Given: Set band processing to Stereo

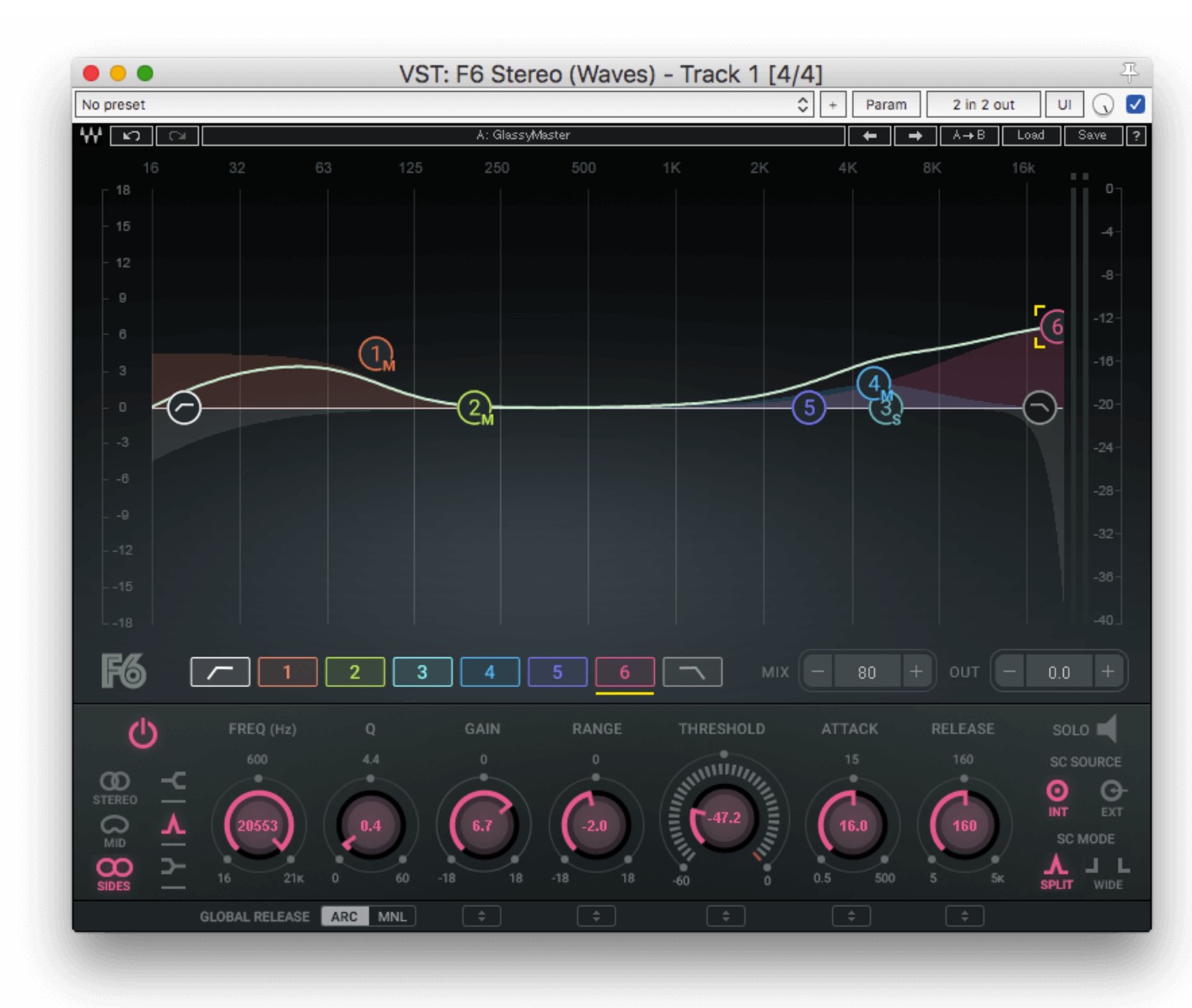Looking at the screenshot, I should 115,788.
